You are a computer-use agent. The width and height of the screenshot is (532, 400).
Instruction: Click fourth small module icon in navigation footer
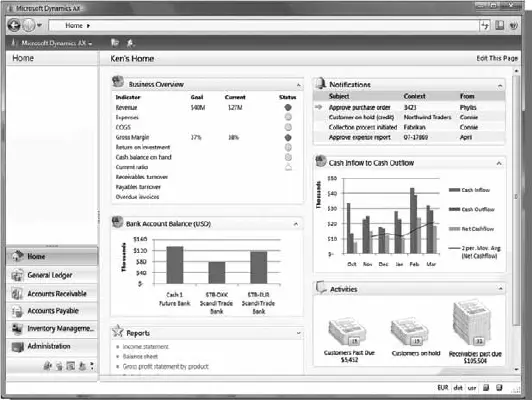point(82,366)
